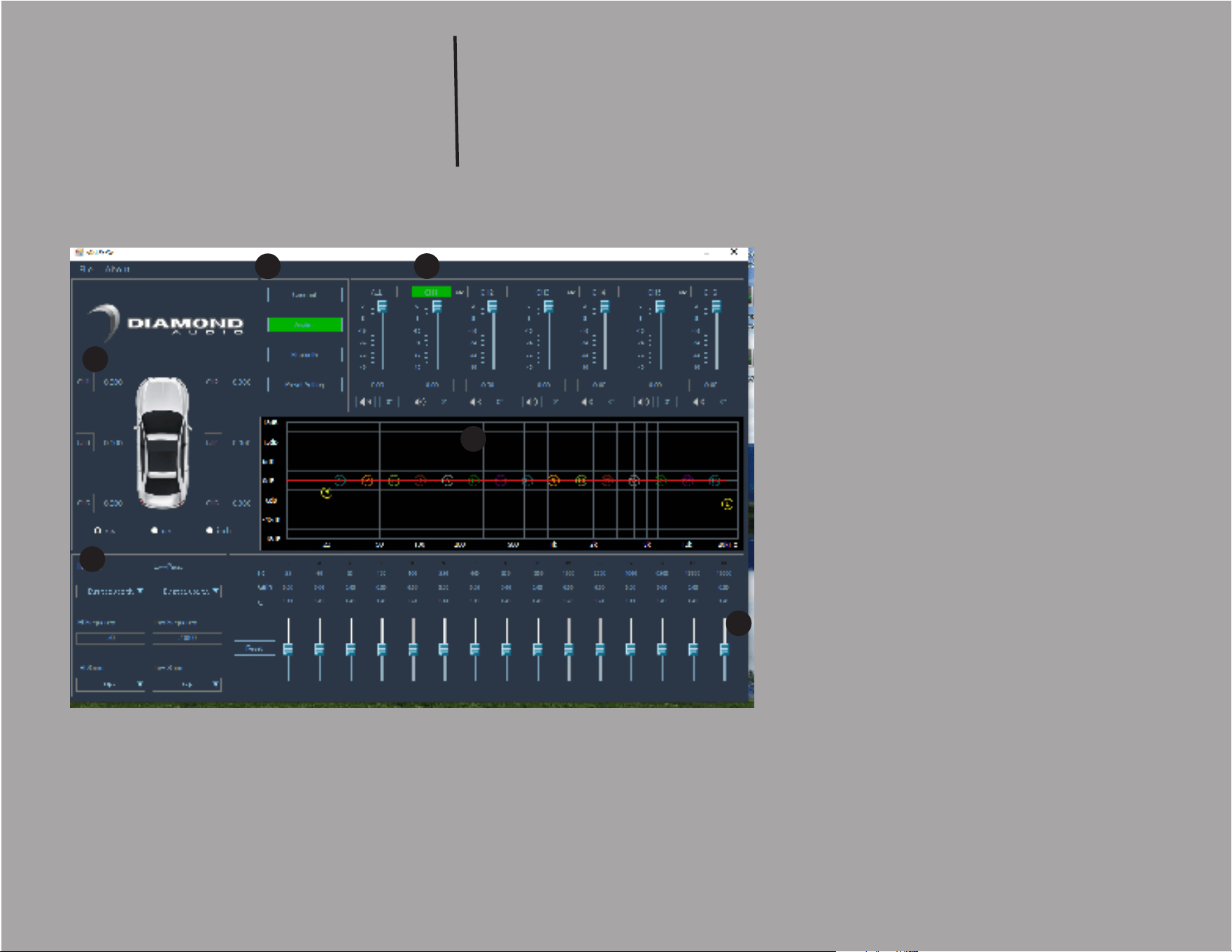
Task: Open the high-pass filter type dropdown
Action: pyautogui.click(x=112, y=592)
